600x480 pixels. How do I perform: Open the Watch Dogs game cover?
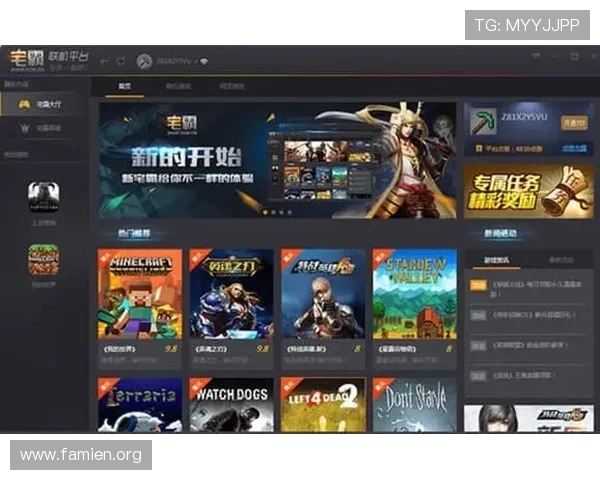coord(231,404)
